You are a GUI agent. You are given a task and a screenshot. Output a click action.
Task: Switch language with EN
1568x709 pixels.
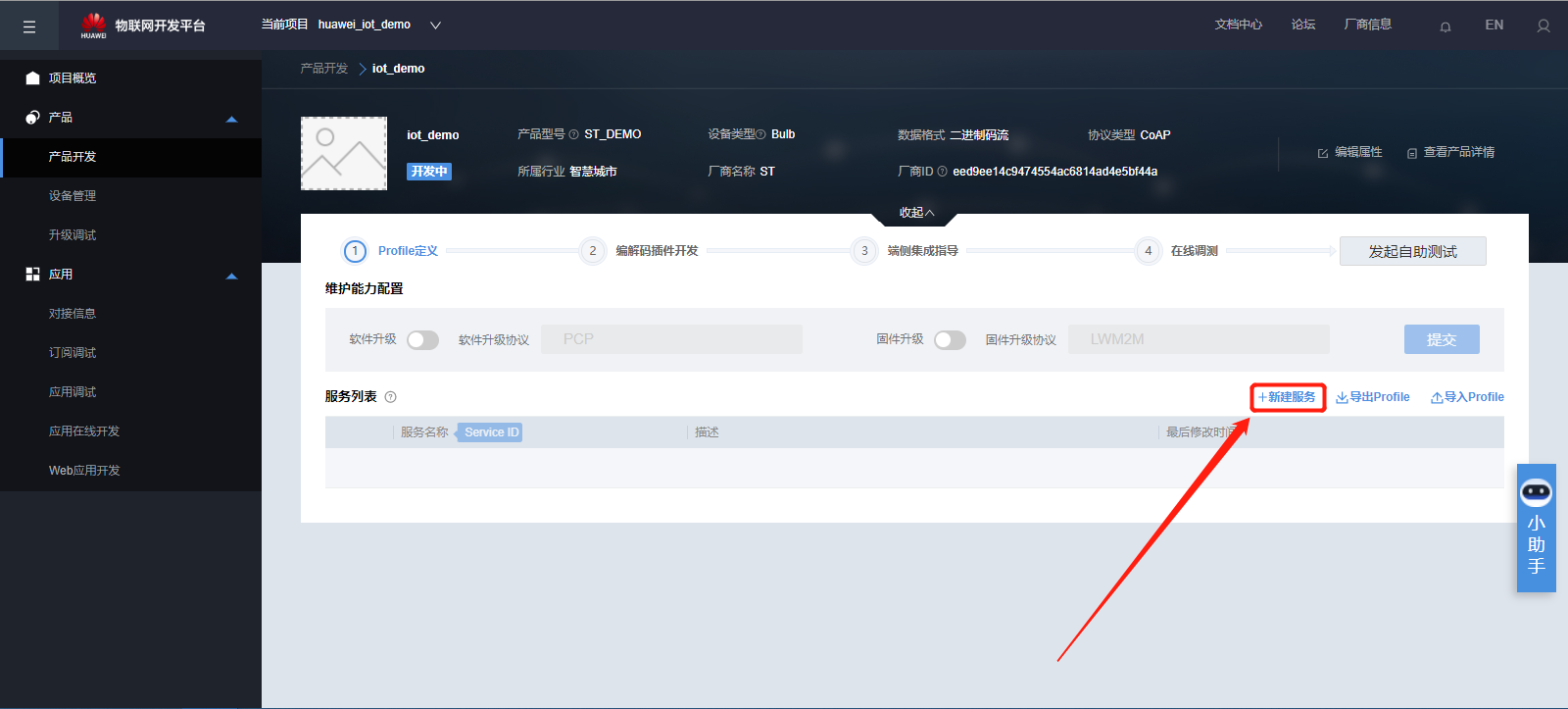pos(1494,25)
